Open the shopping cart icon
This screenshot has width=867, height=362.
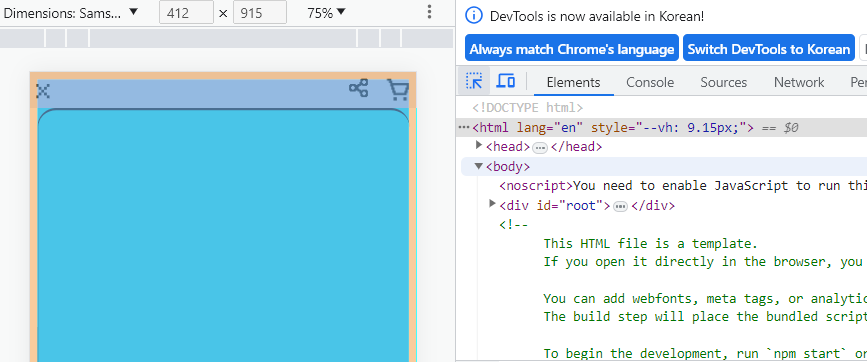point(398,90)
